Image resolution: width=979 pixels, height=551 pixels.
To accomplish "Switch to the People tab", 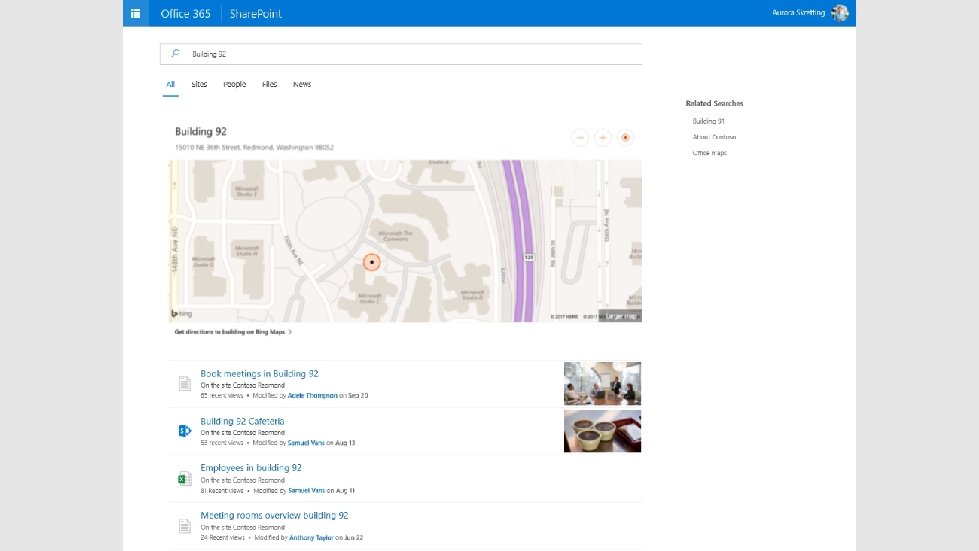I will (235, 84).
